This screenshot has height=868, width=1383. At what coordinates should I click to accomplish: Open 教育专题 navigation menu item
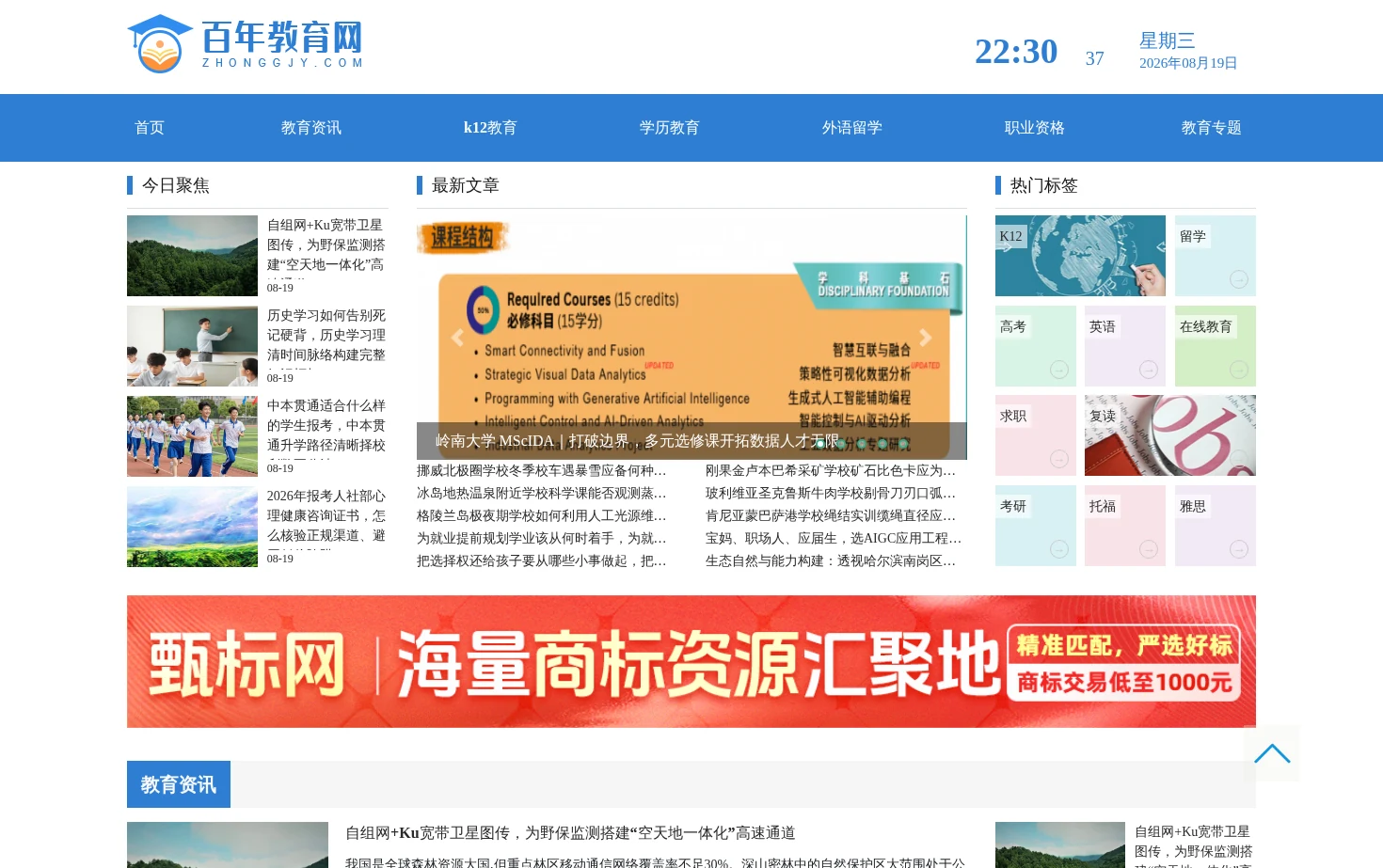pyautogui.click(x=1212, y=128)
